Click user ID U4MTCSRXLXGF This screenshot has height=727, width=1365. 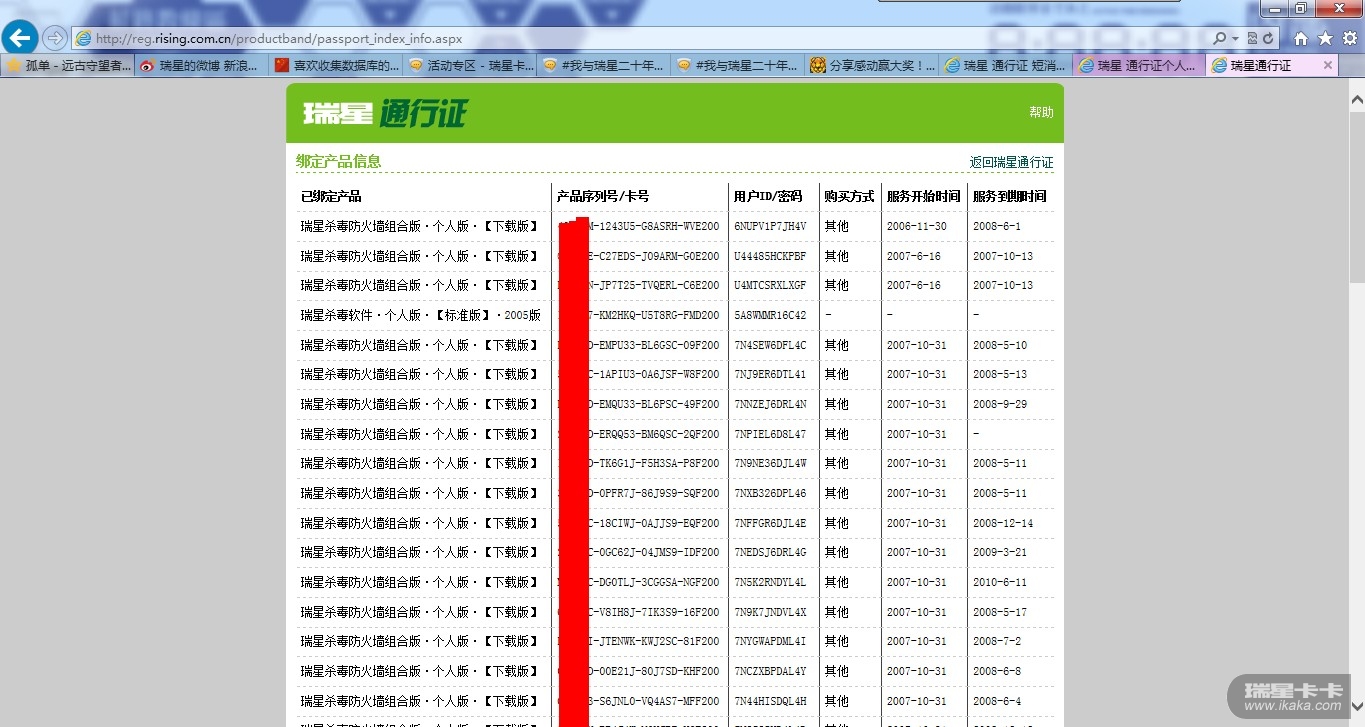coord(770,285)
